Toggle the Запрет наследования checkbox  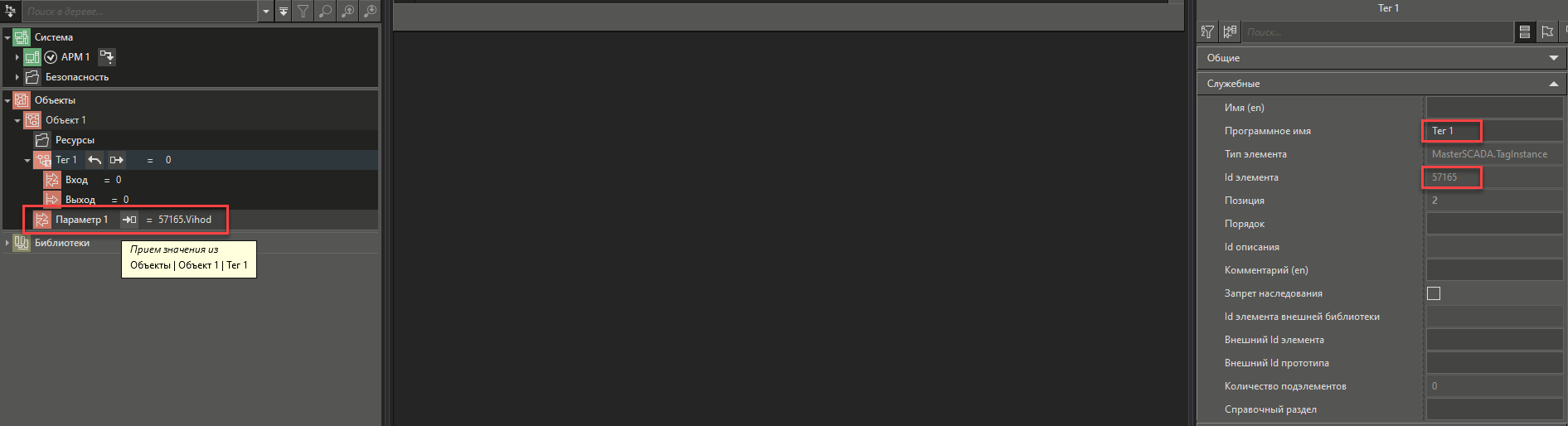tap(1434, 293)
